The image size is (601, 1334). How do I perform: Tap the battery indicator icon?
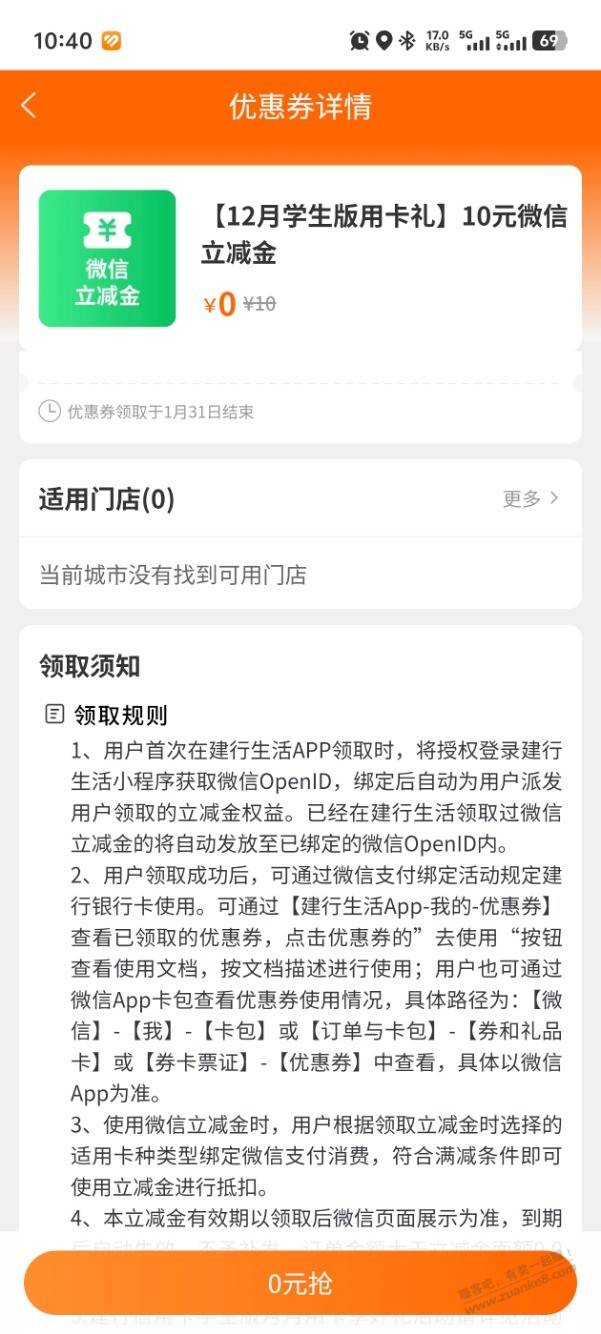tap(548, 40)
